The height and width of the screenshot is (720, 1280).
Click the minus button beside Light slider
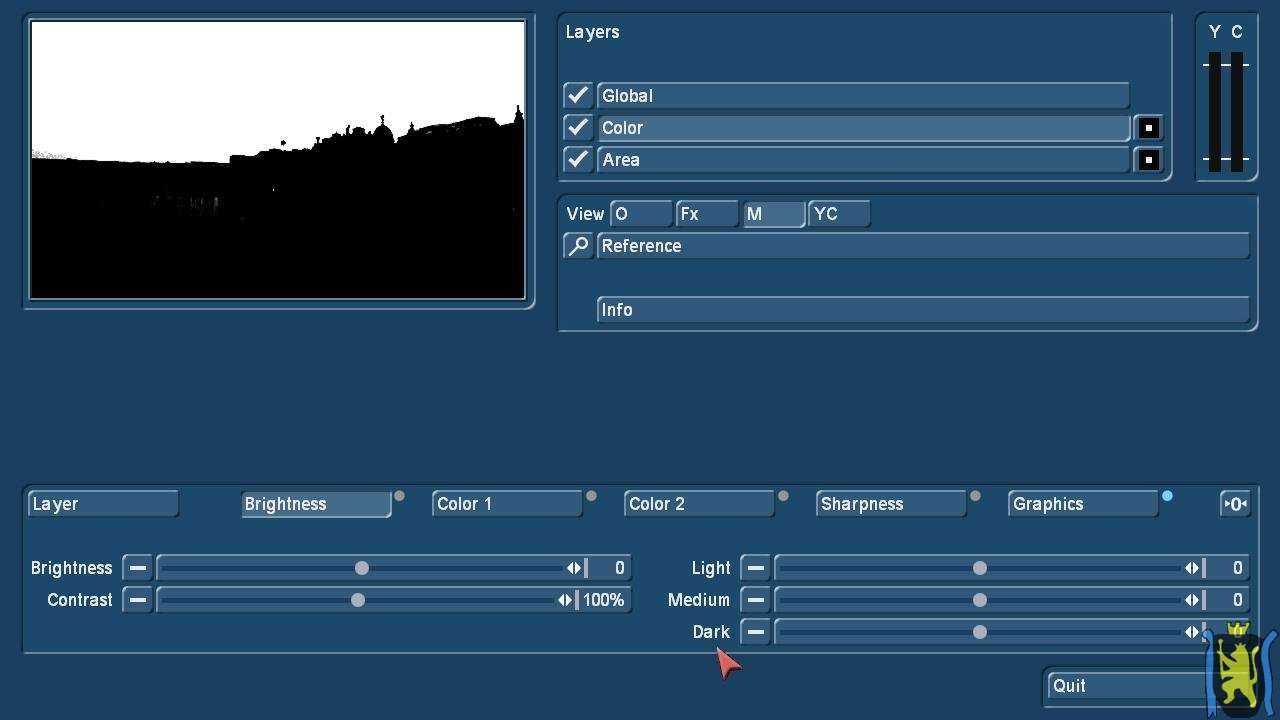tap(755, 568)
